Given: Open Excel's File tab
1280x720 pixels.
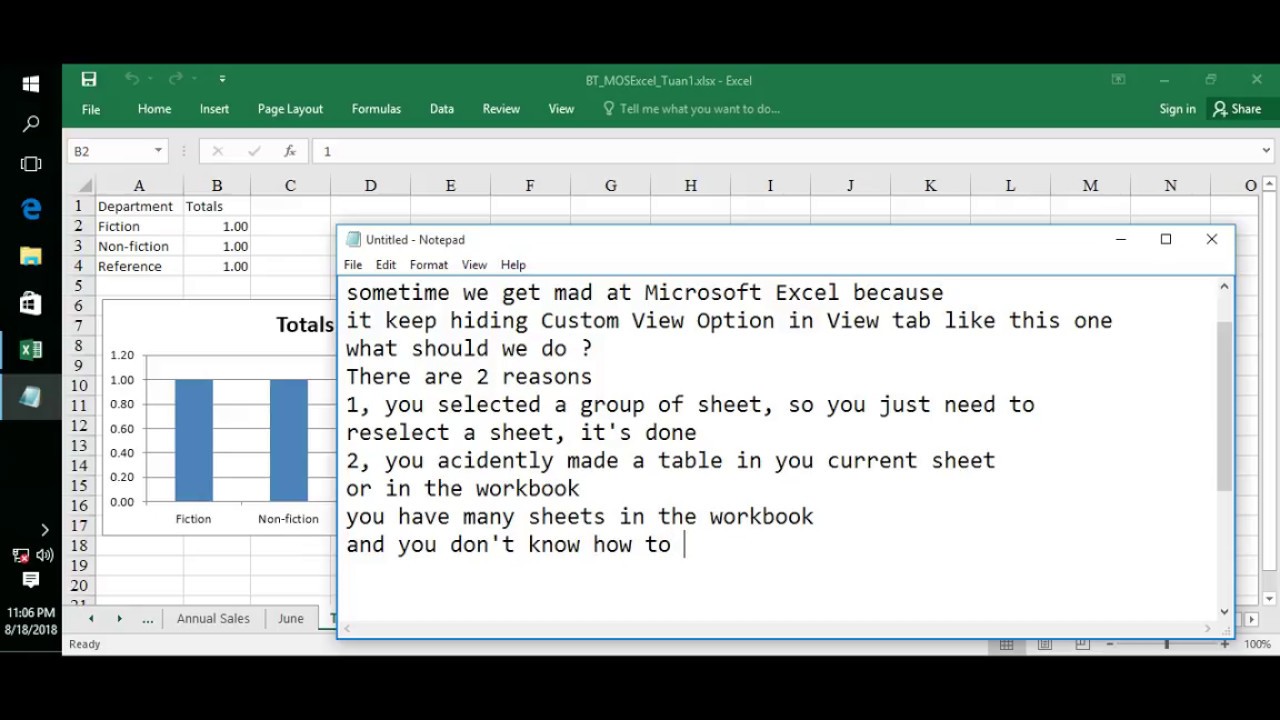Looking at the screenshot, I should click(91, 109).
